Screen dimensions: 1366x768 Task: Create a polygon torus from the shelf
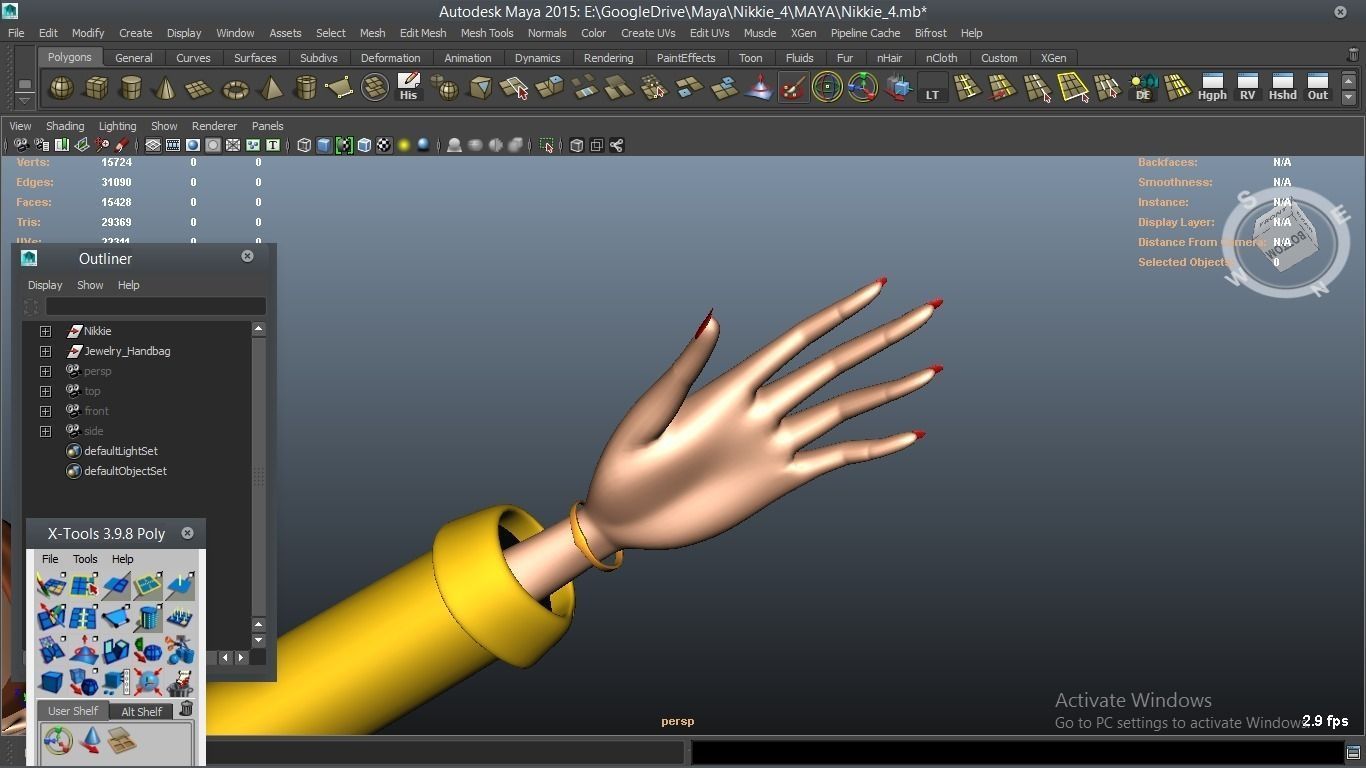pyautogui.click(x=235, y=88)
